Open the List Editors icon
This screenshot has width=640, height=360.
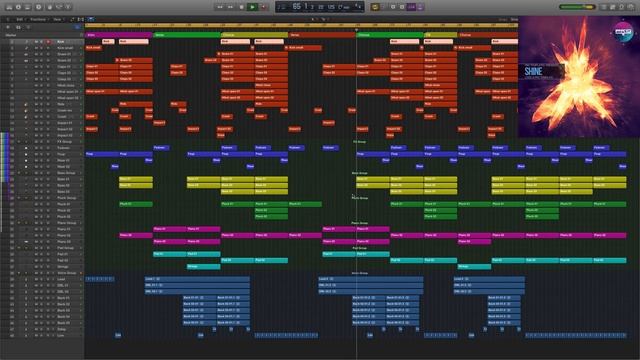pos(604,7)
